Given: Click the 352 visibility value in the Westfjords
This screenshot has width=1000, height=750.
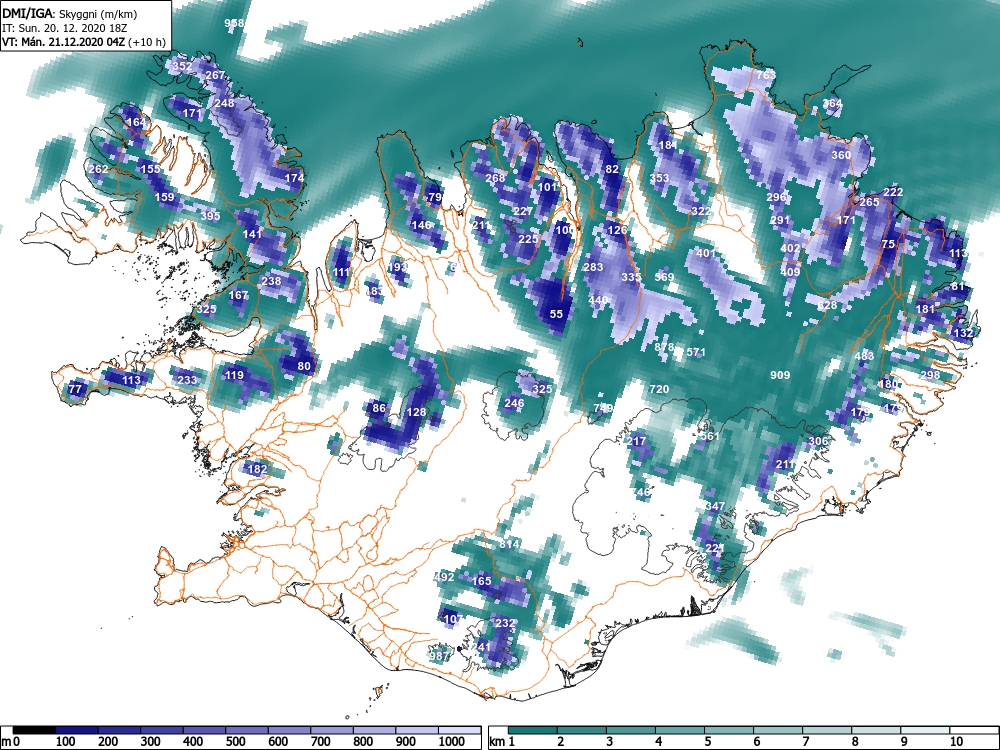Looking at the screenshot, I should tap(182, 66).
